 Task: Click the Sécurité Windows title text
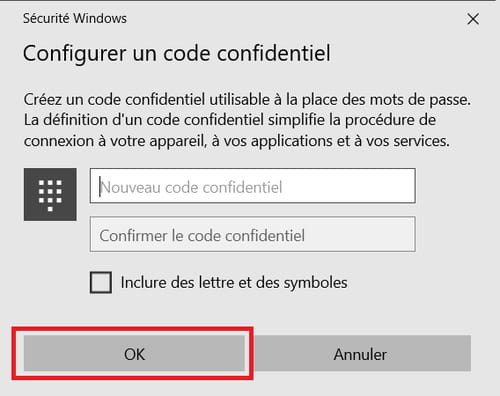coord(75,18)
